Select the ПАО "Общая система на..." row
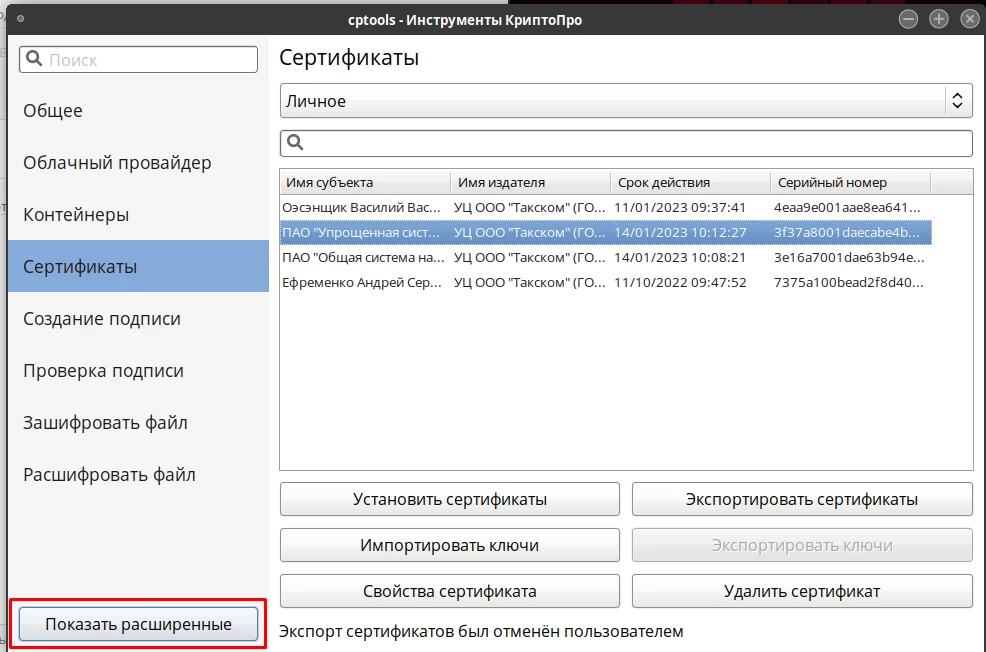 pos(606,258)
